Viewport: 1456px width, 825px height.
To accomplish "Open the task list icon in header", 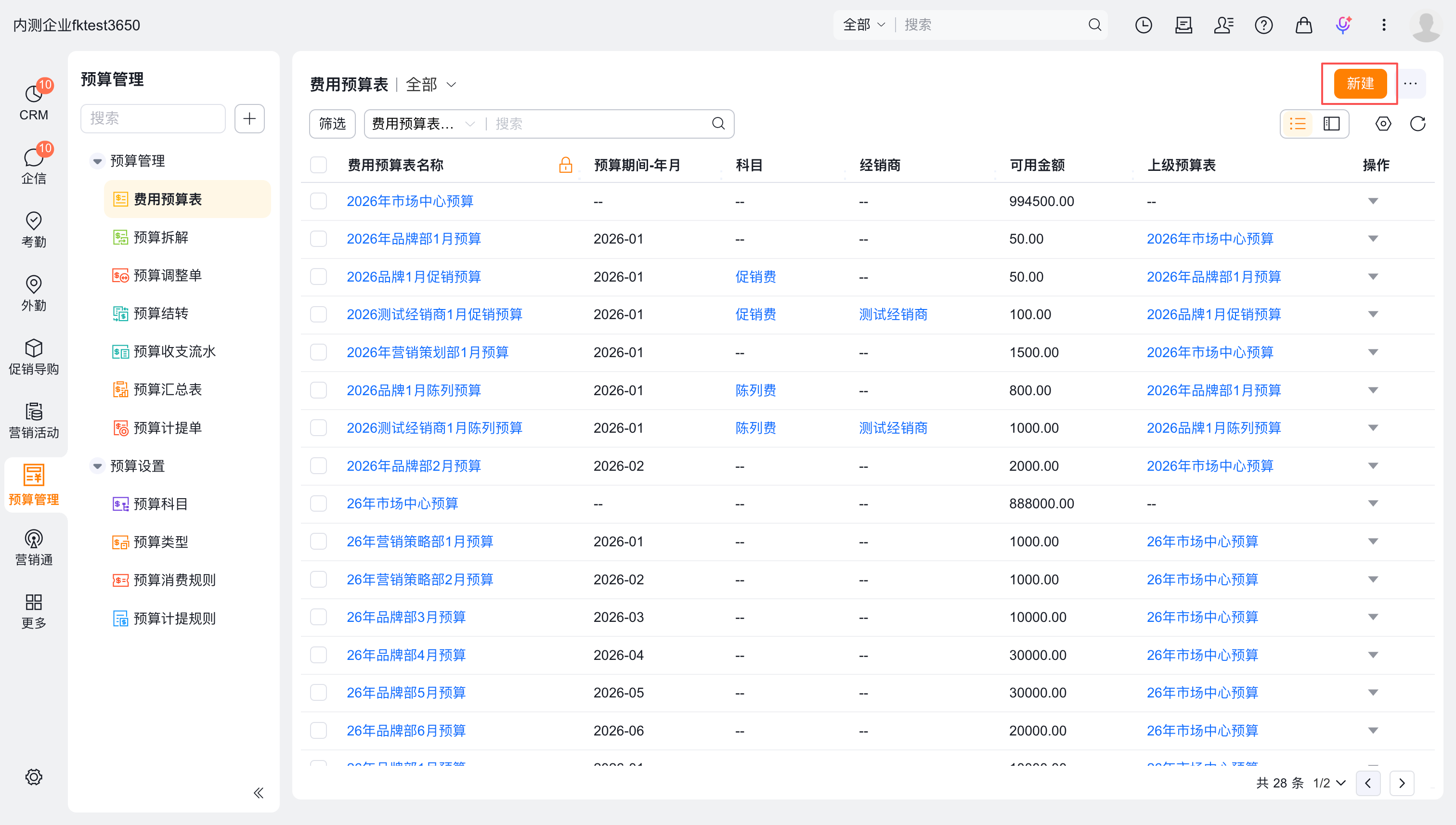I will coord(1183,25).
